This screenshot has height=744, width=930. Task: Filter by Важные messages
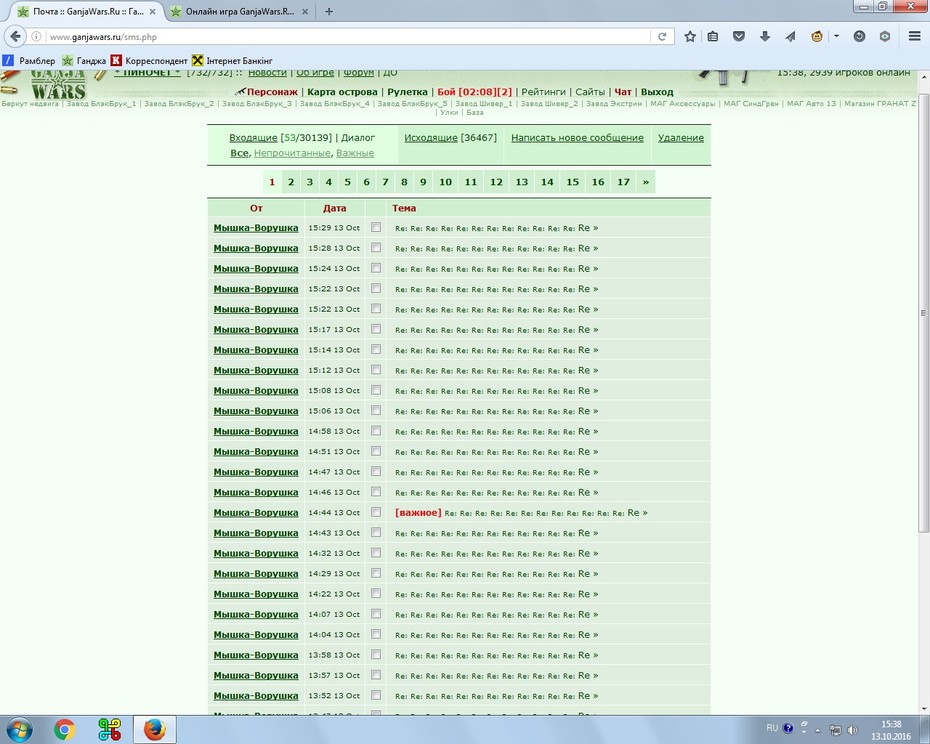tap(355, 153)
